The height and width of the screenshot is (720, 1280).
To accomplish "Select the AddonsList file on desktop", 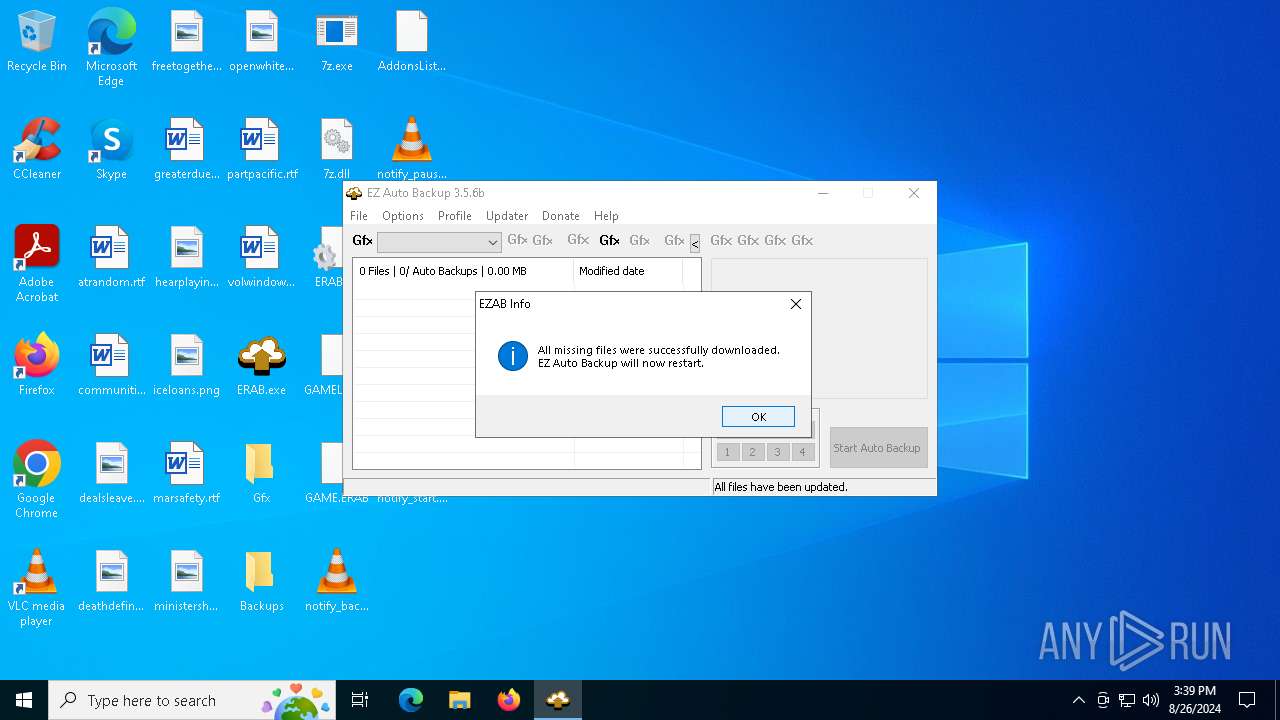I will [x=412, y=42].
